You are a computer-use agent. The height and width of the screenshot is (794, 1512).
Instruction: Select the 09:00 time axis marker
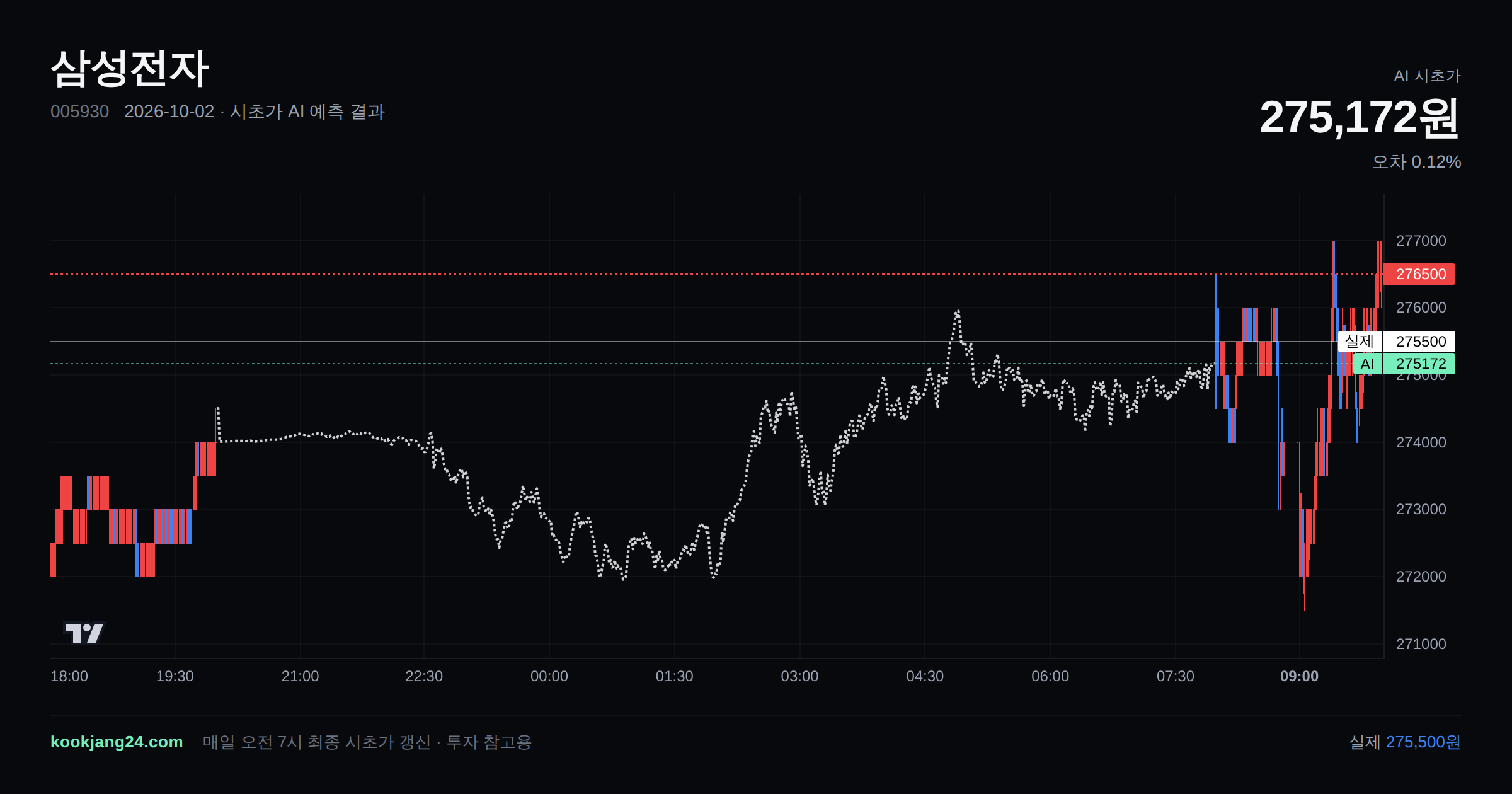[x=1299, y=676]
